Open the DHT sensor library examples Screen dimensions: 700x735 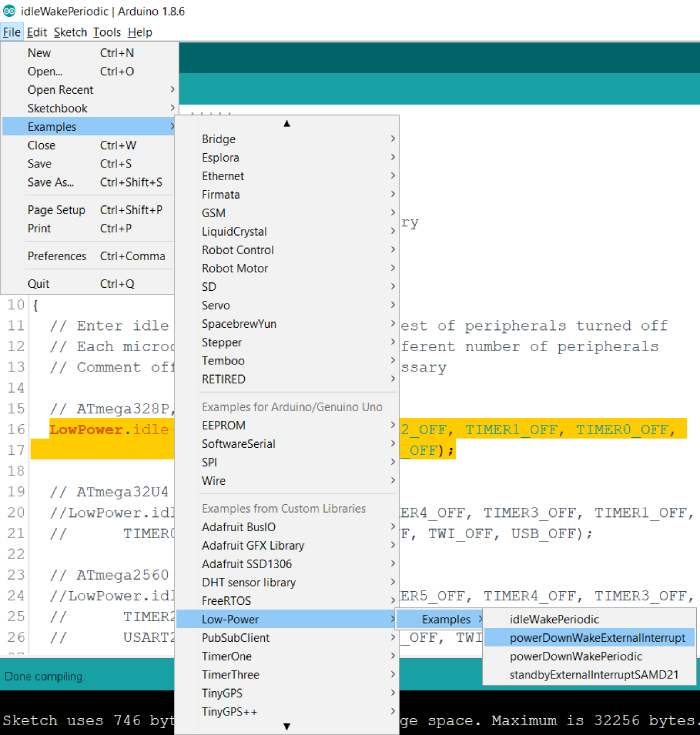(287, 582)
